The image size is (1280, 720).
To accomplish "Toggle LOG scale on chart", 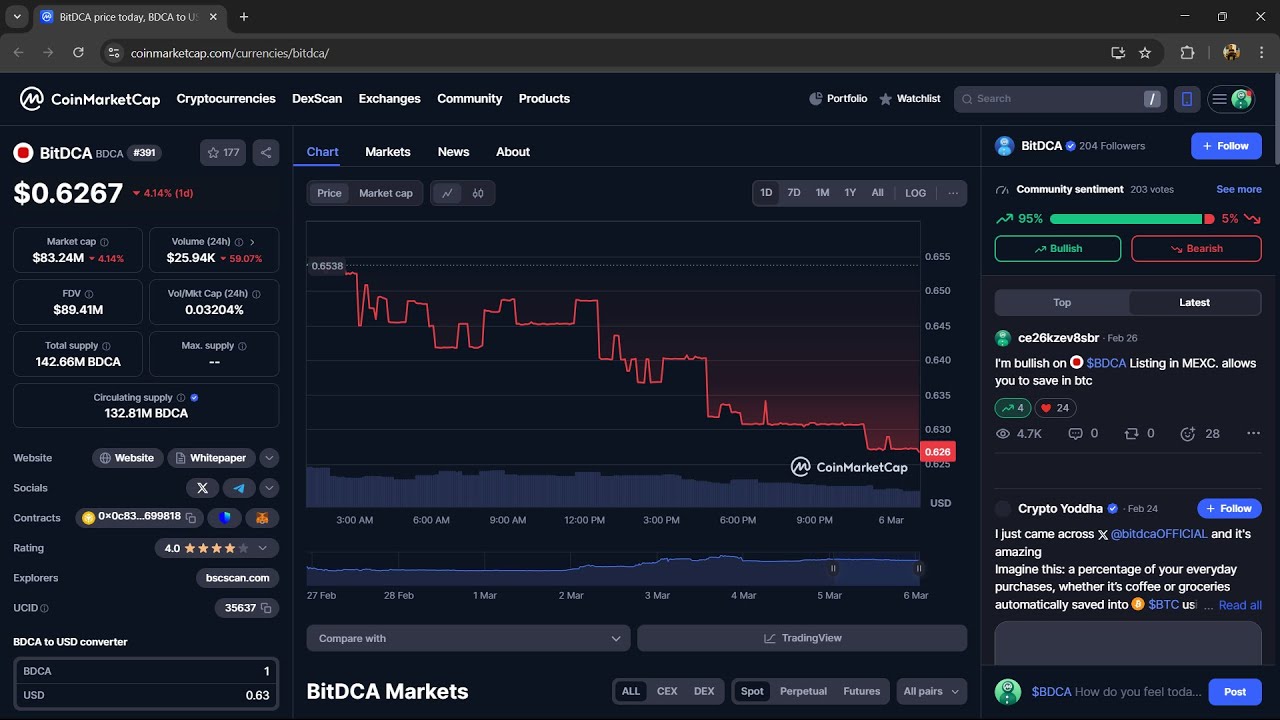I will click(916, 193).
